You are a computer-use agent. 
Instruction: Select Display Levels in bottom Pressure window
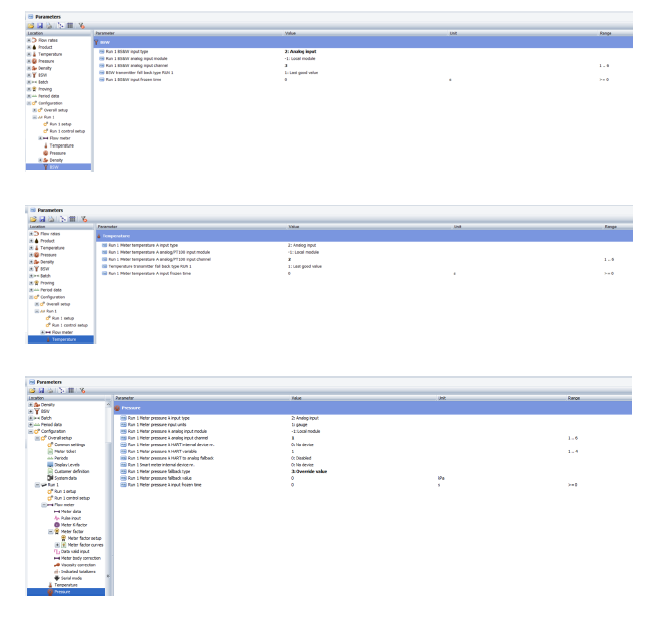click(x=67, y=465)
